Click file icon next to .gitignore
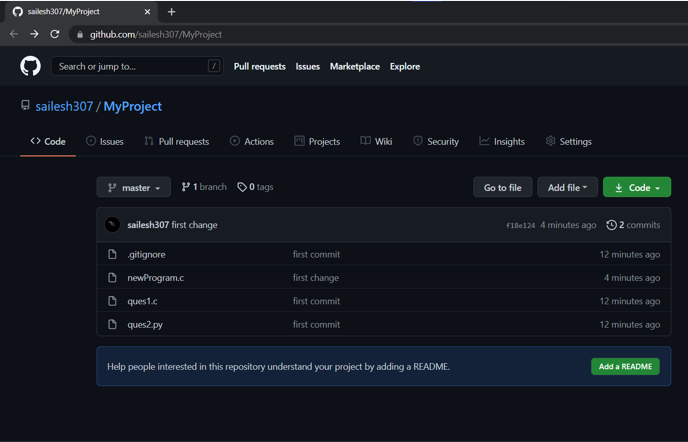Image resolution: width=688 pixels, height=442 pixels. [112, 254]
